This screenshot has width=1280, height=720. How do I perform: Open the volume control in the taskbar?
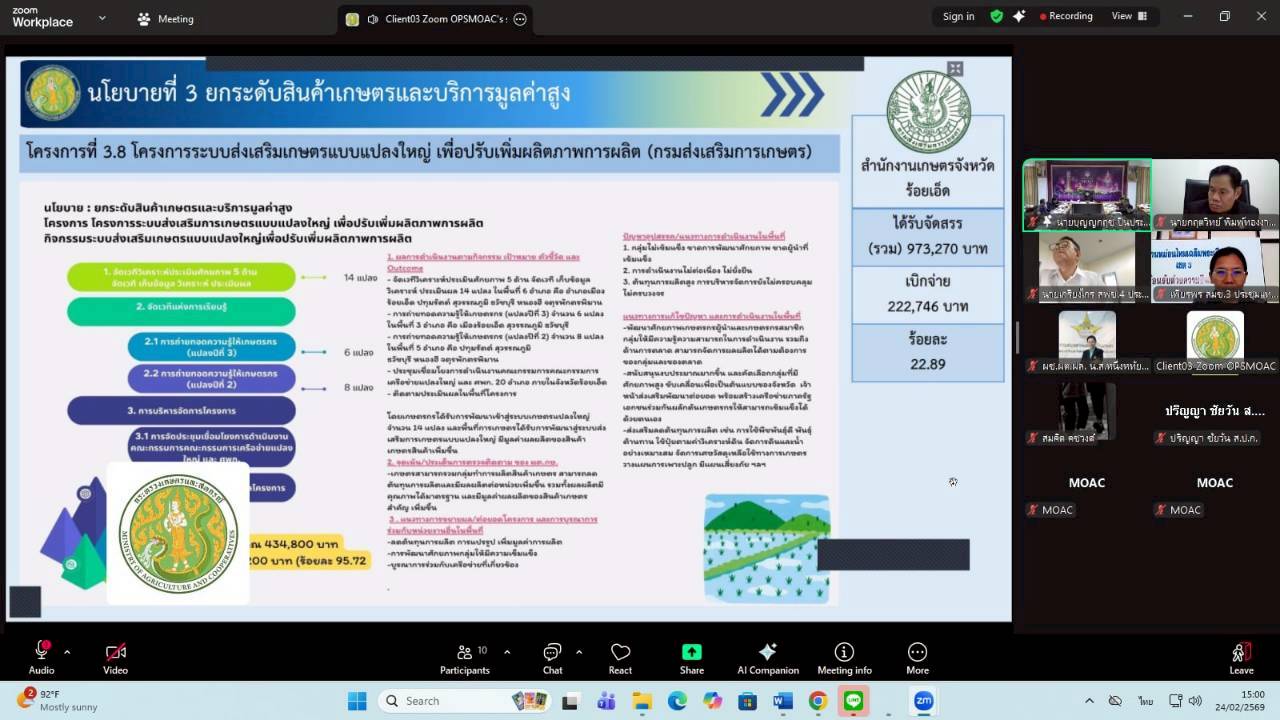tap(1194, 700)
